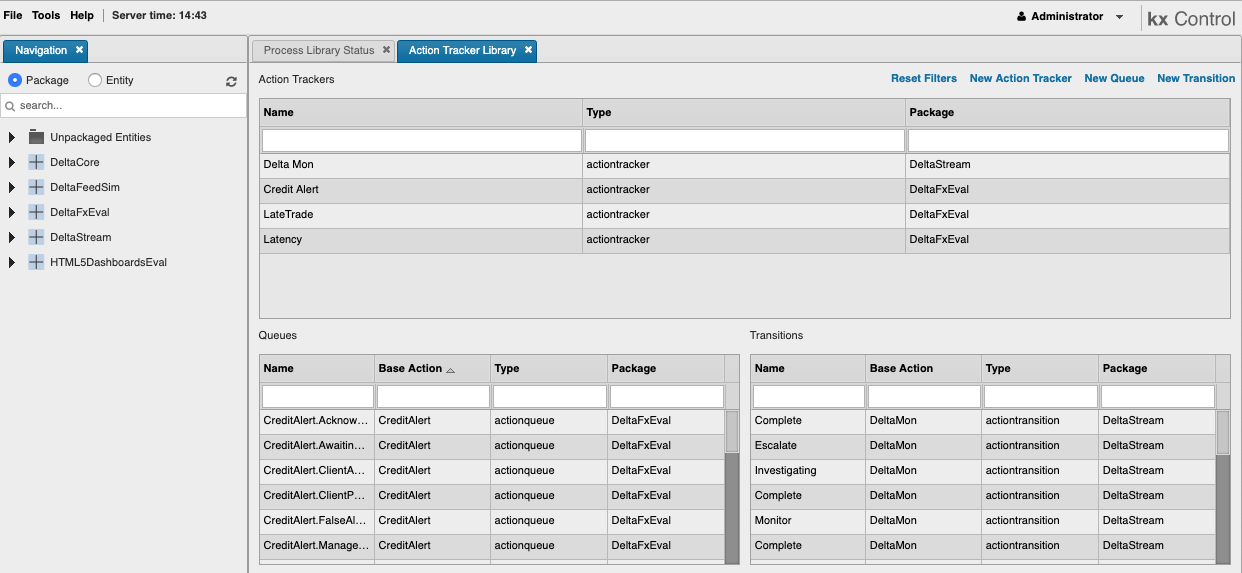Expand the HTML5DashboardsEval tree node

(x=12, y=262)
